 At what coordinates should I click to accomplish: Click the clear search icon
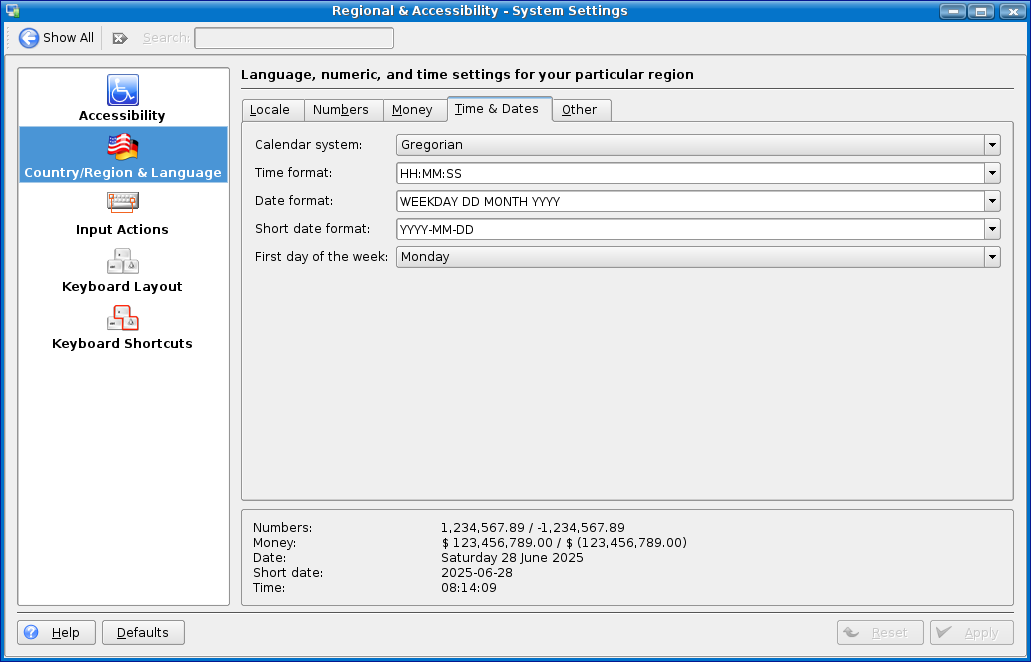120,38
